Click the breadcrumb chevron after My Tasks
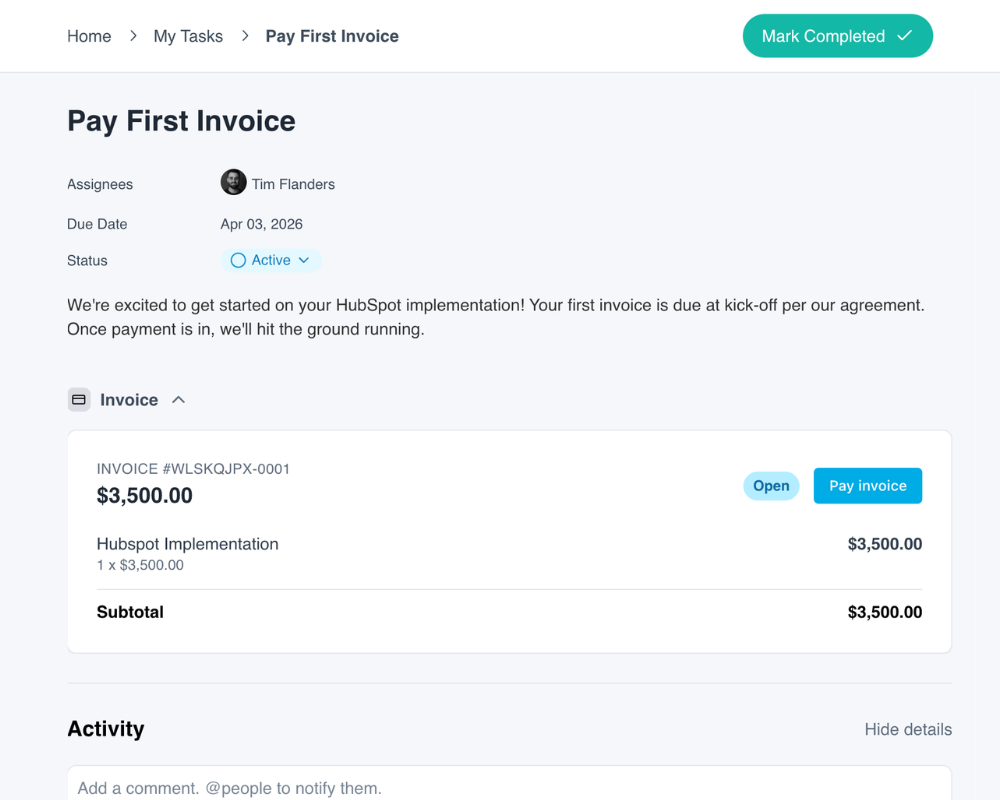The image size is (1000, 800). (245, 36)
